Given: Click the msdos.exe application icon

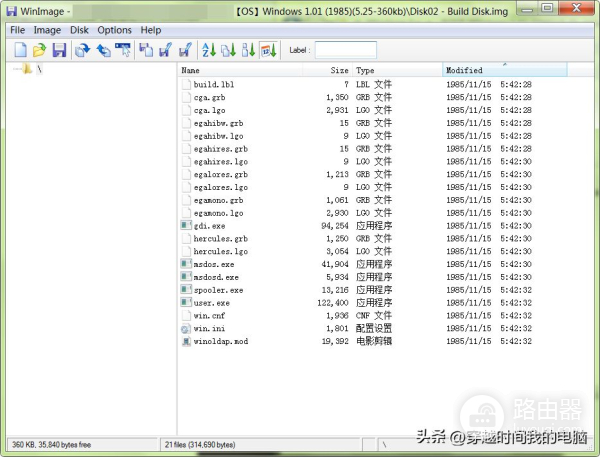Looking at the screenshot, I should [x=186, y=264].
